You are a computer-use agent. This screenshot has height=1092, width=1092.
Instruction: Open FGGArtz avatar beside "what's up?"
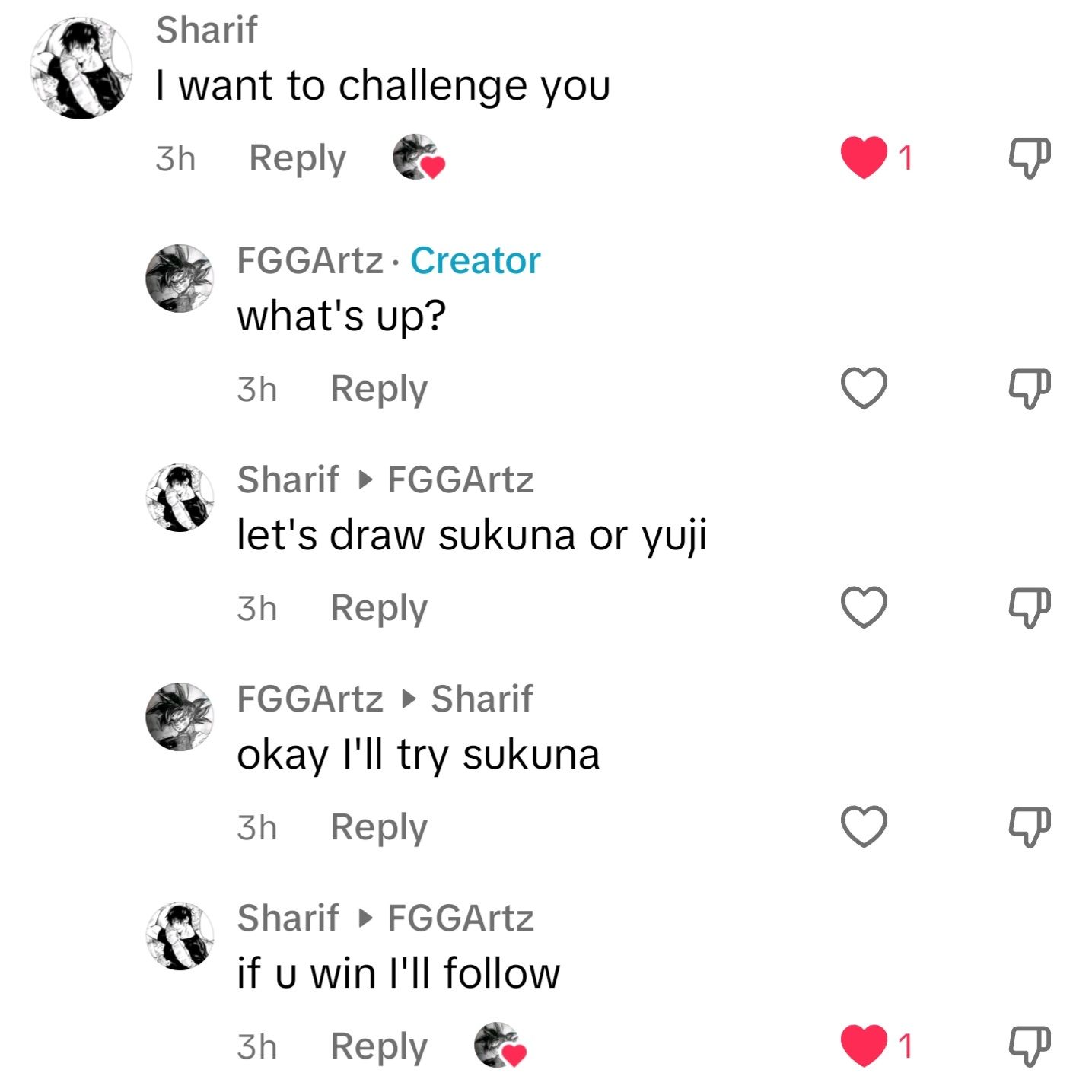(180, 279)
